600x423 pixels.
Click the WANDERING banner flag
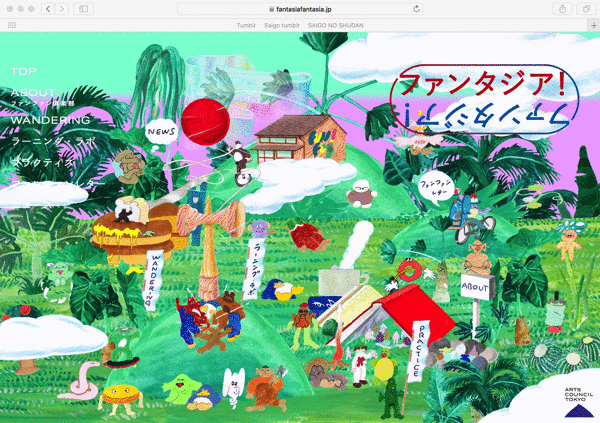pyautogui.click(x=155, y=279)
